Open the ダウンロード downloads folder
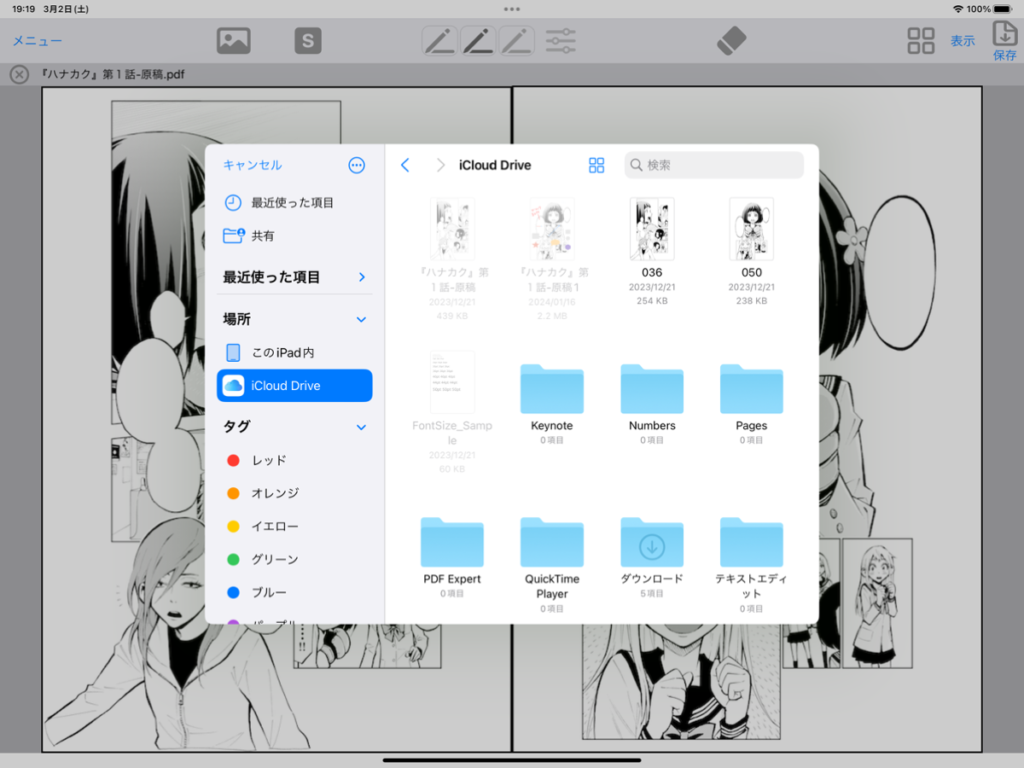Screen dimensions: 1024x768 coord(652,542)
